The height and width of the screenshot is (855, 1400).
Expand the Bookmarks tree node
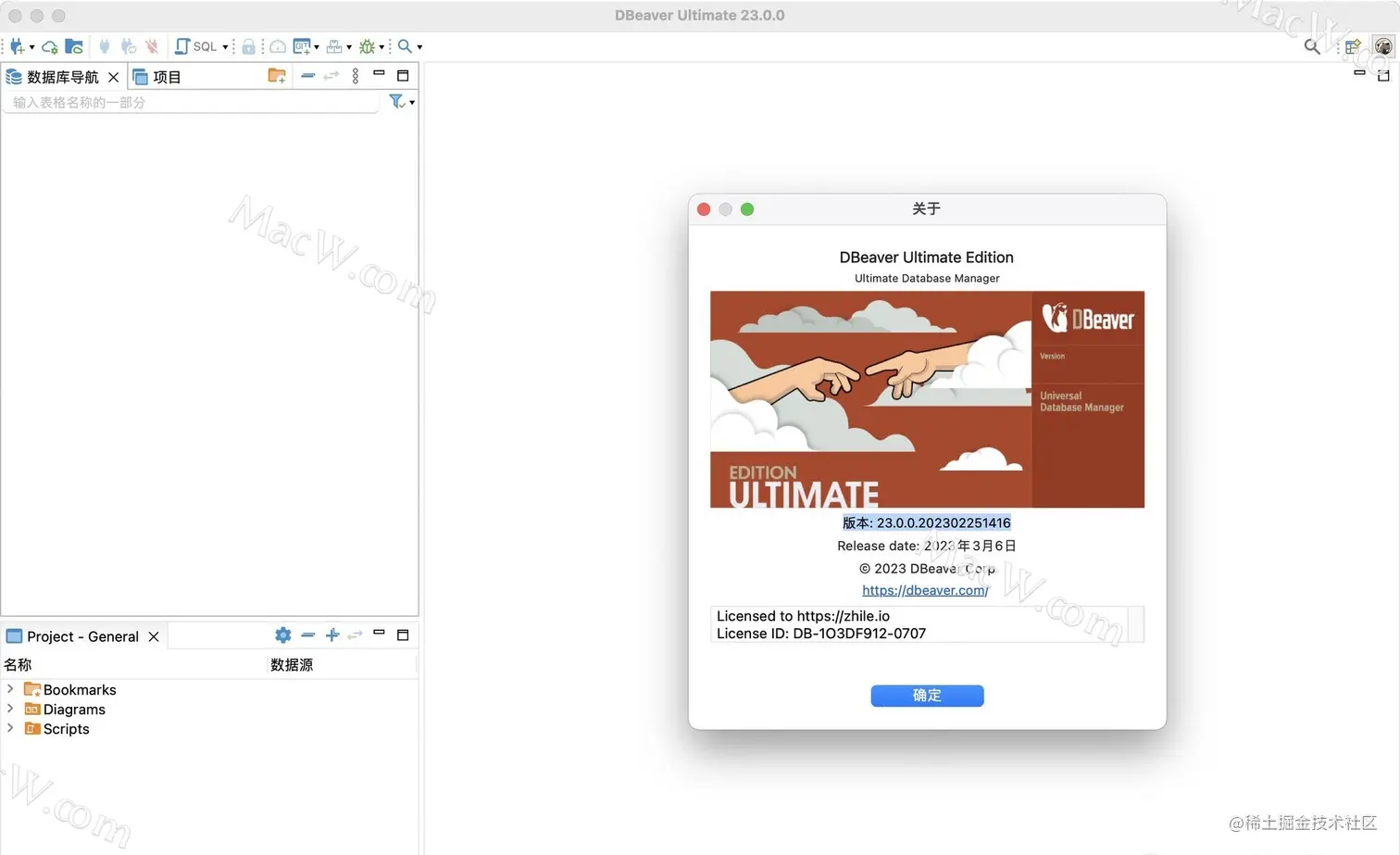(10, 688)
